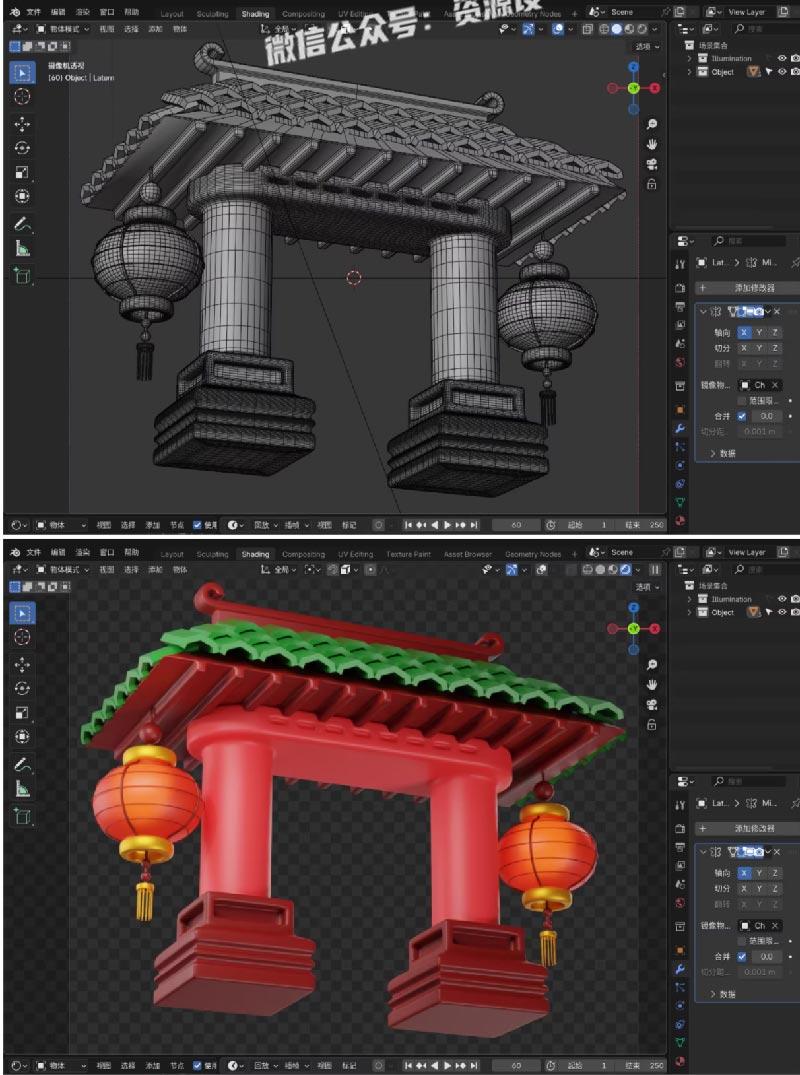The width and height of the screenshot is (800, 1075).
Task: Open the 文件 menu in the top window
Action: pyautogui.click(x=34, y=12)
